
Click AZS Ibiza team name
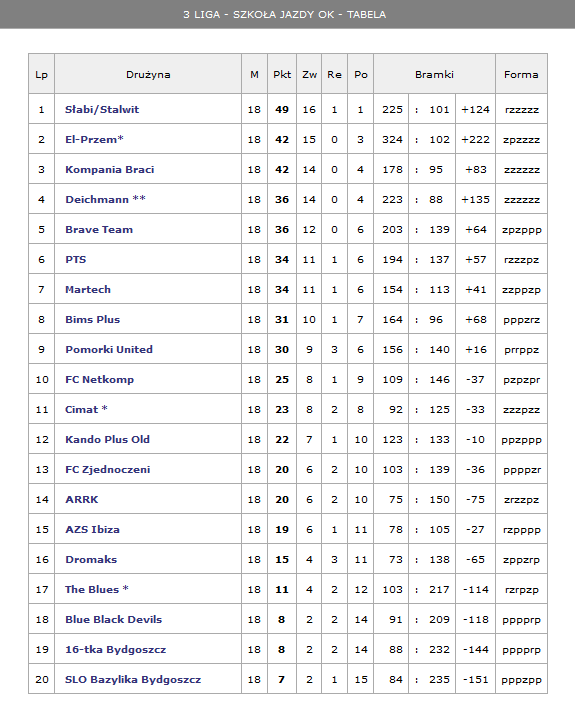point(92,529)
